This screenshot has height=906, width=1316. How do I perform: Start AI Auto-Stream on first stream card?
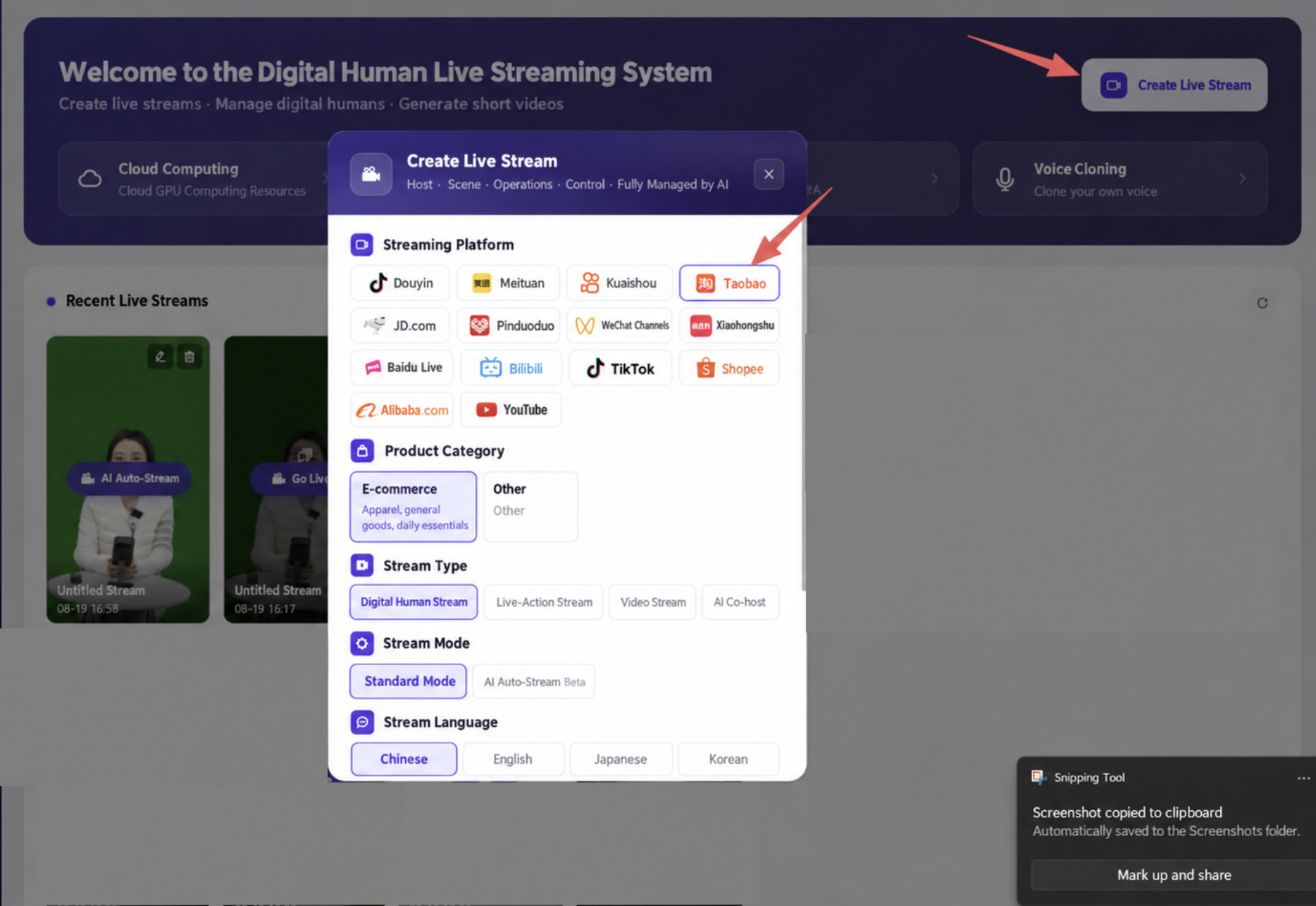coord(130,478)
